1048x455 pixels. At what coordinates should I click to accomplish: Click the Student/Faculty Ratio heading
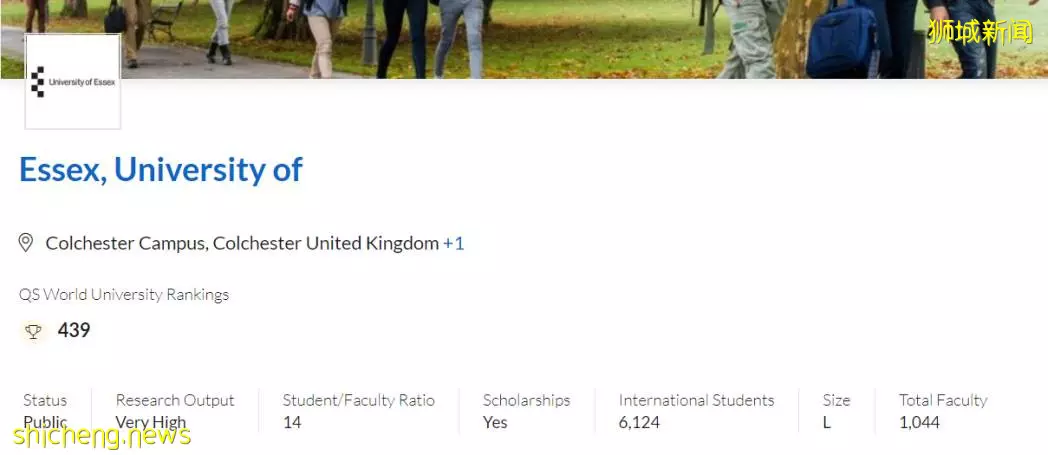[x=358, y=400]
